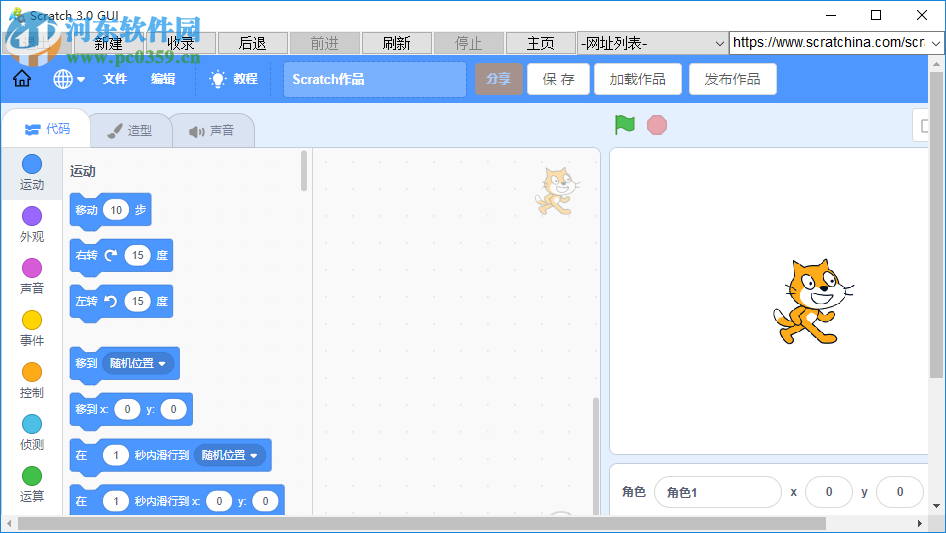Click right window scrollbar down arrow

936,506
